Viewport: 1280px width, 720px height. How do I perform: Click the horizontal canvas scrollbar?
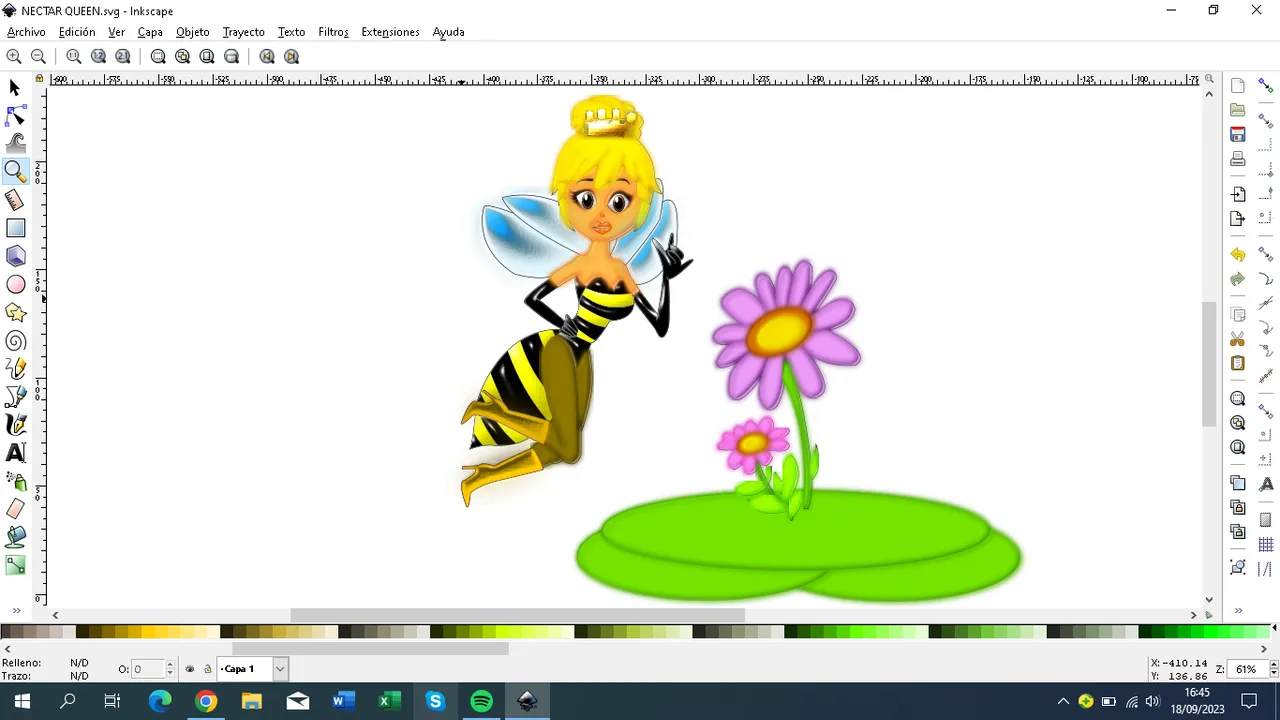[x=517, y=615]
